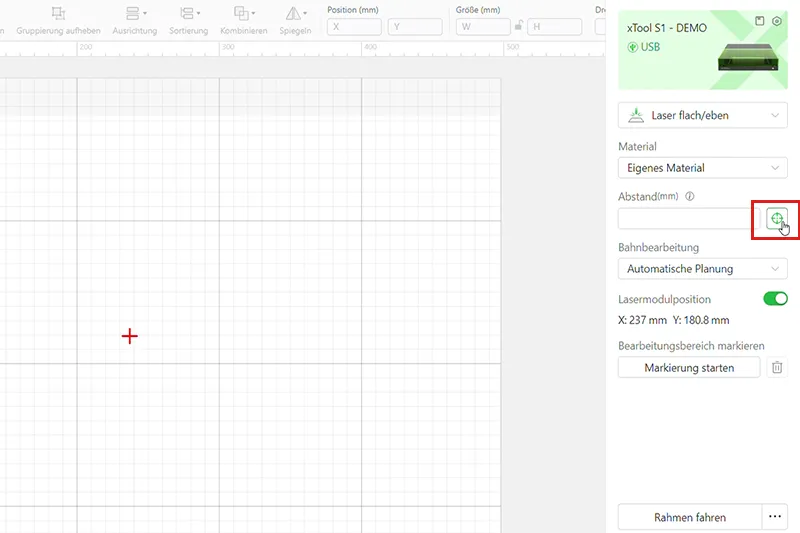Click the Position Y input field
This screenshot has height=533, width=800.
[x=415, y=27]
